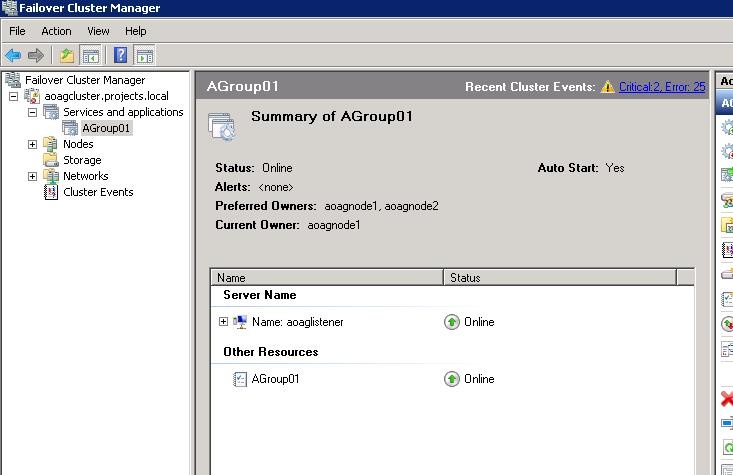
Task: Select aoagcluster.projects.local in the tree
Action: [107, 96]
